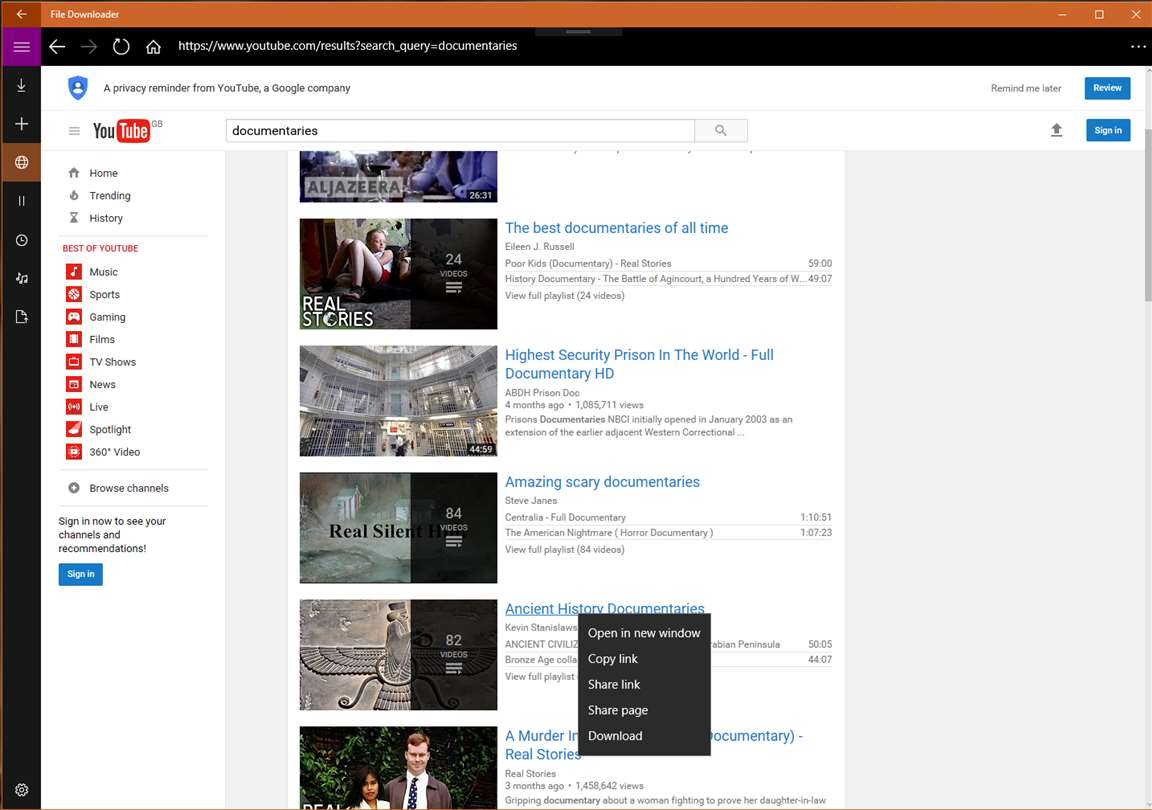Choose Open in new window
Screen dimensions: 1152x810
[x=644, y=633]
